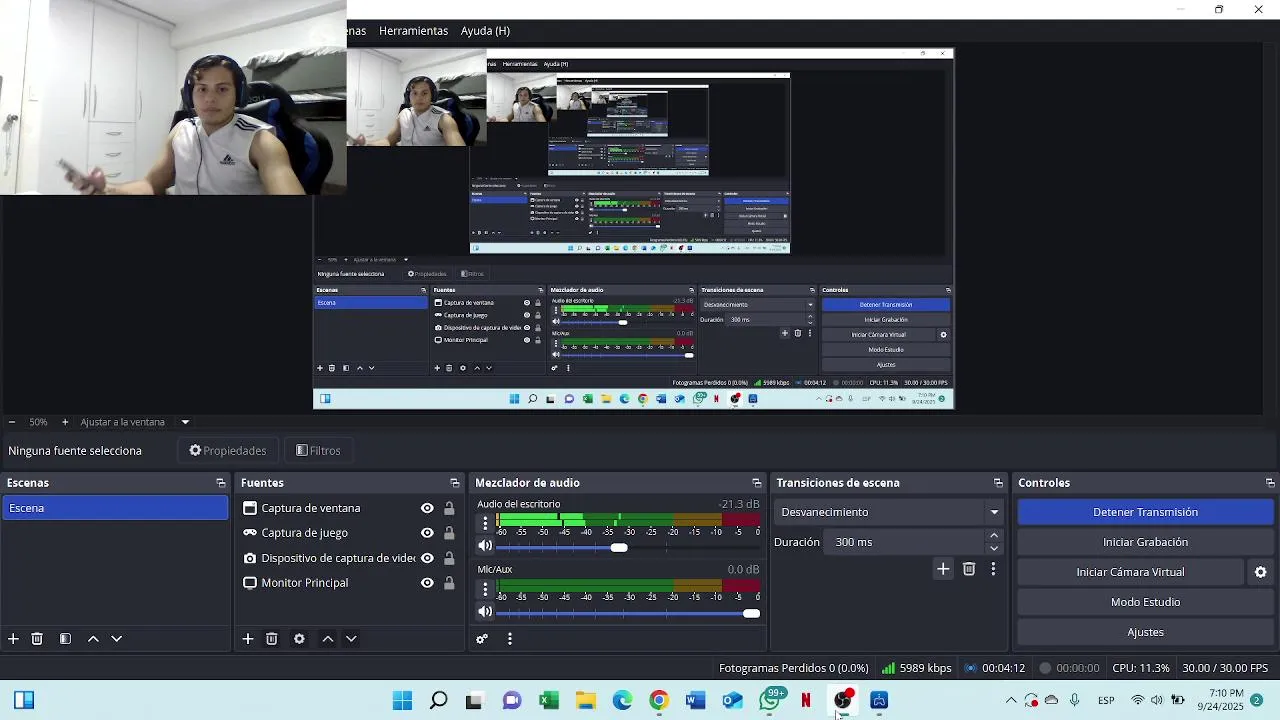Viewport: 1280px width, 720px height.
Task: Open Audio del escritorio options dots
Action: [485, 523]
